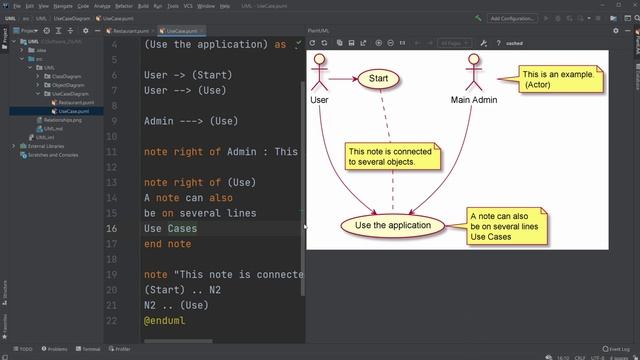640x360 pixels.
Task: Go to next diagram page arrow
Action: pyautogui.click(x=429, y=43)
